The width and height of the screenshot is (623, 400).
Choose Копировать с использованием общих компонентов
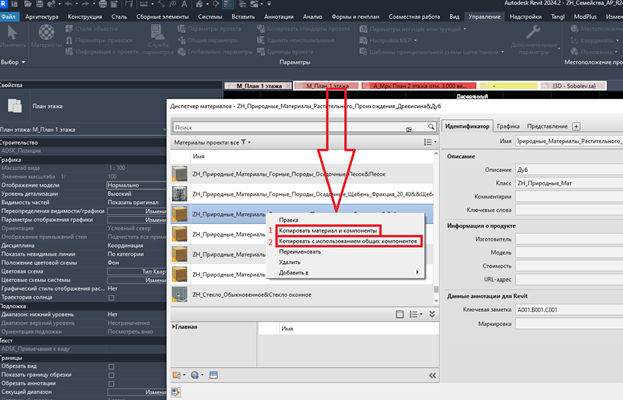(348, 241)
